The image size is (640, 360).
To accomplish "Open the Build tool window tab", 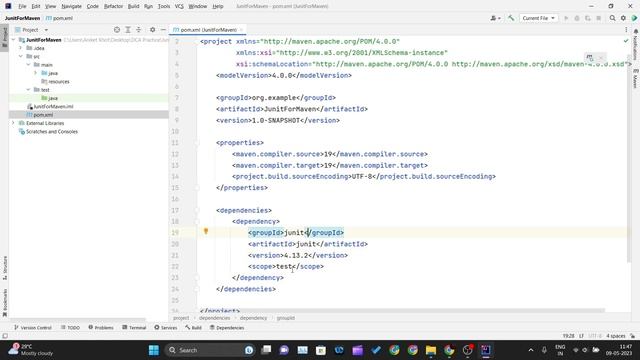I will 193,327.
